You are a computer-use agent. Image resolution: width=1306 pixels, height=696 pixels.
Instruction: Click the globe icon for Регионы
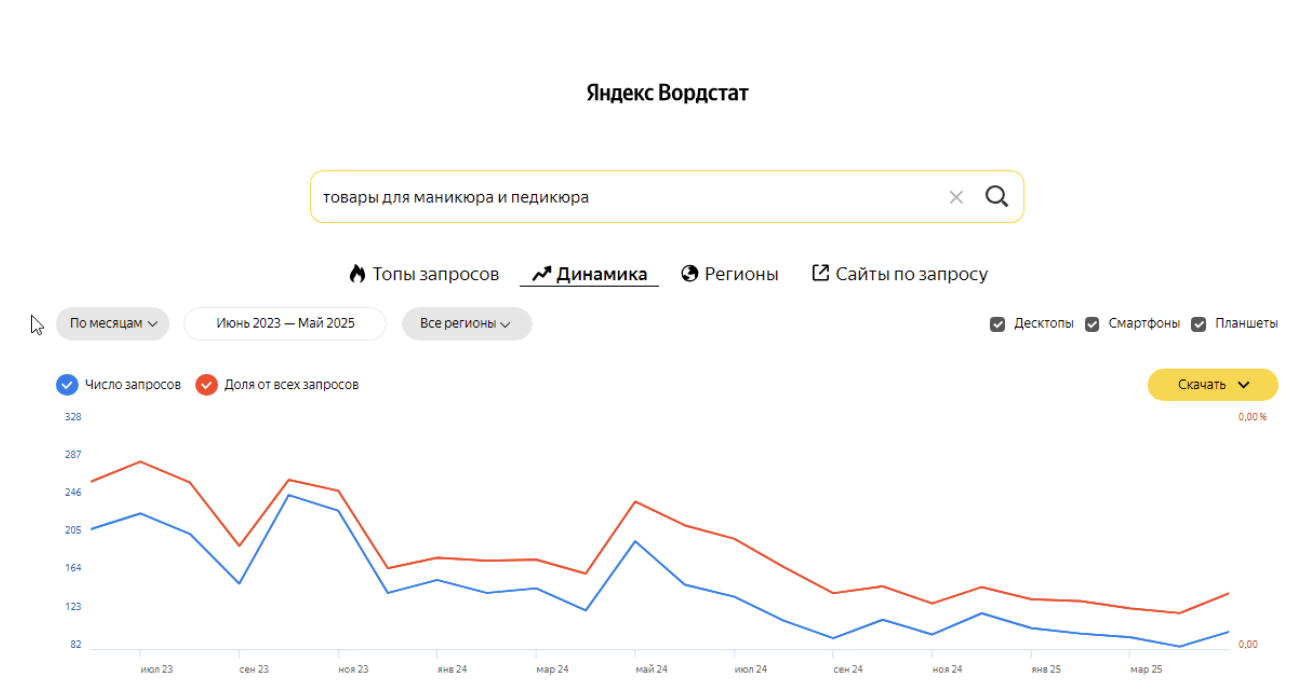tap(689, 274)
